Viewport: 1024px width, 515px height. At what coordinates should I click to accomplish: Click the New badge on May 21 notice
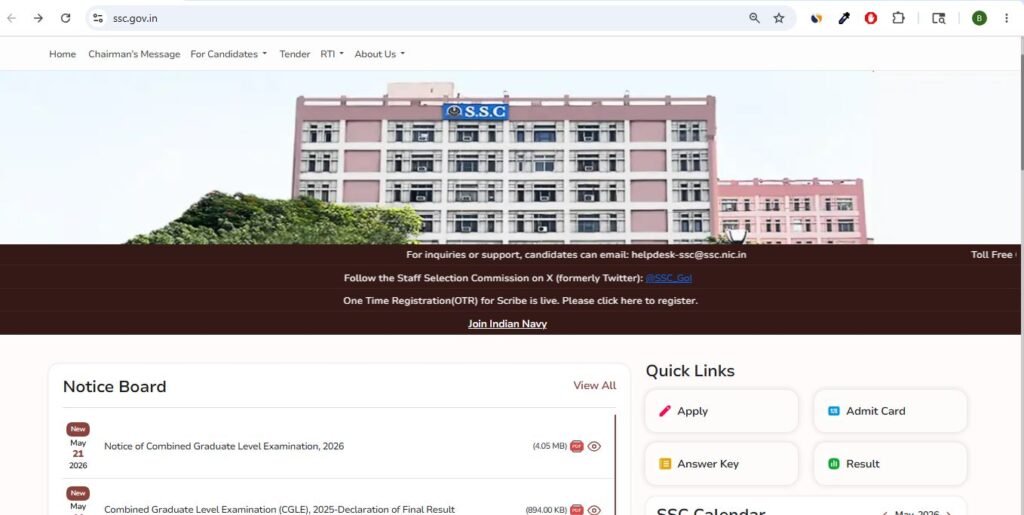[78, 429]
